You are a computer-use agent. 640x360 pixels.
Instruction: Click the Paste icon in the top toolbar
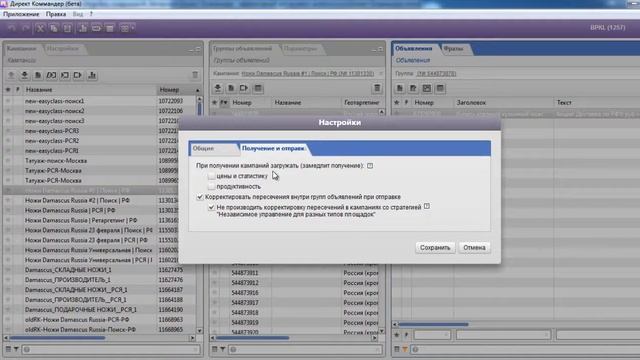pyautogui.click(x=68, y=28)
